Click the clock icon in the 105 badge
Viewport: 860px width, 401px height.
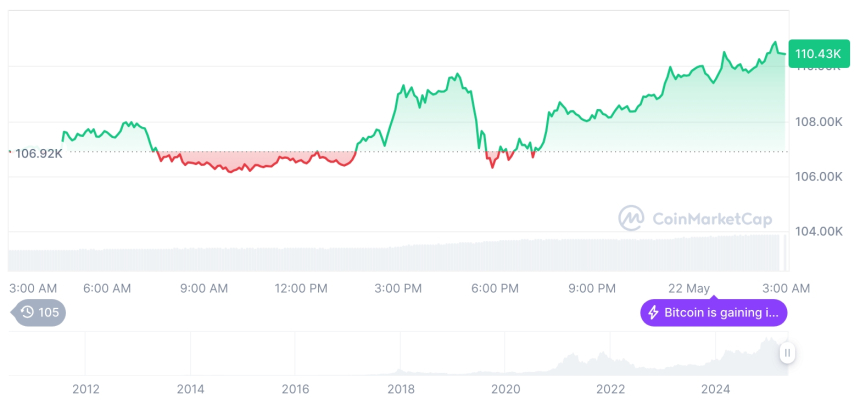pos(27,312)
